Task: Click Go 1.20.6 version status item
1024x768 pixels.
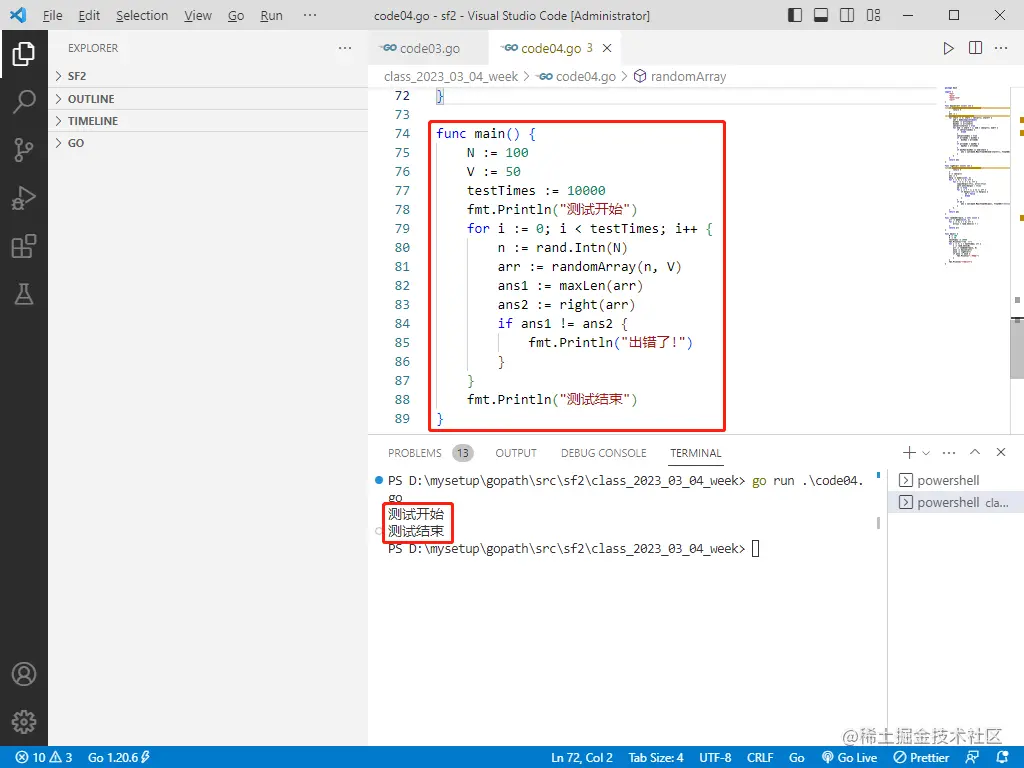Action: pos(119,758)
